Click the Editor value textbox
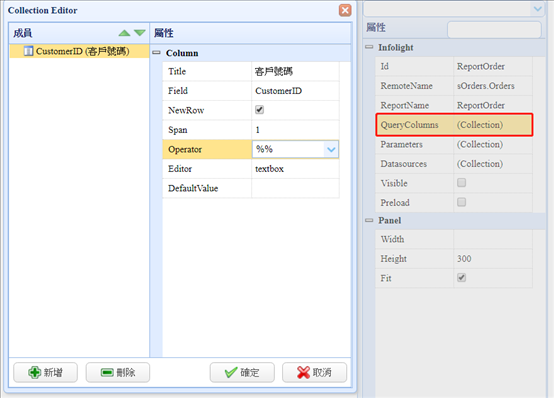554x398 pixels. (269, 169)
